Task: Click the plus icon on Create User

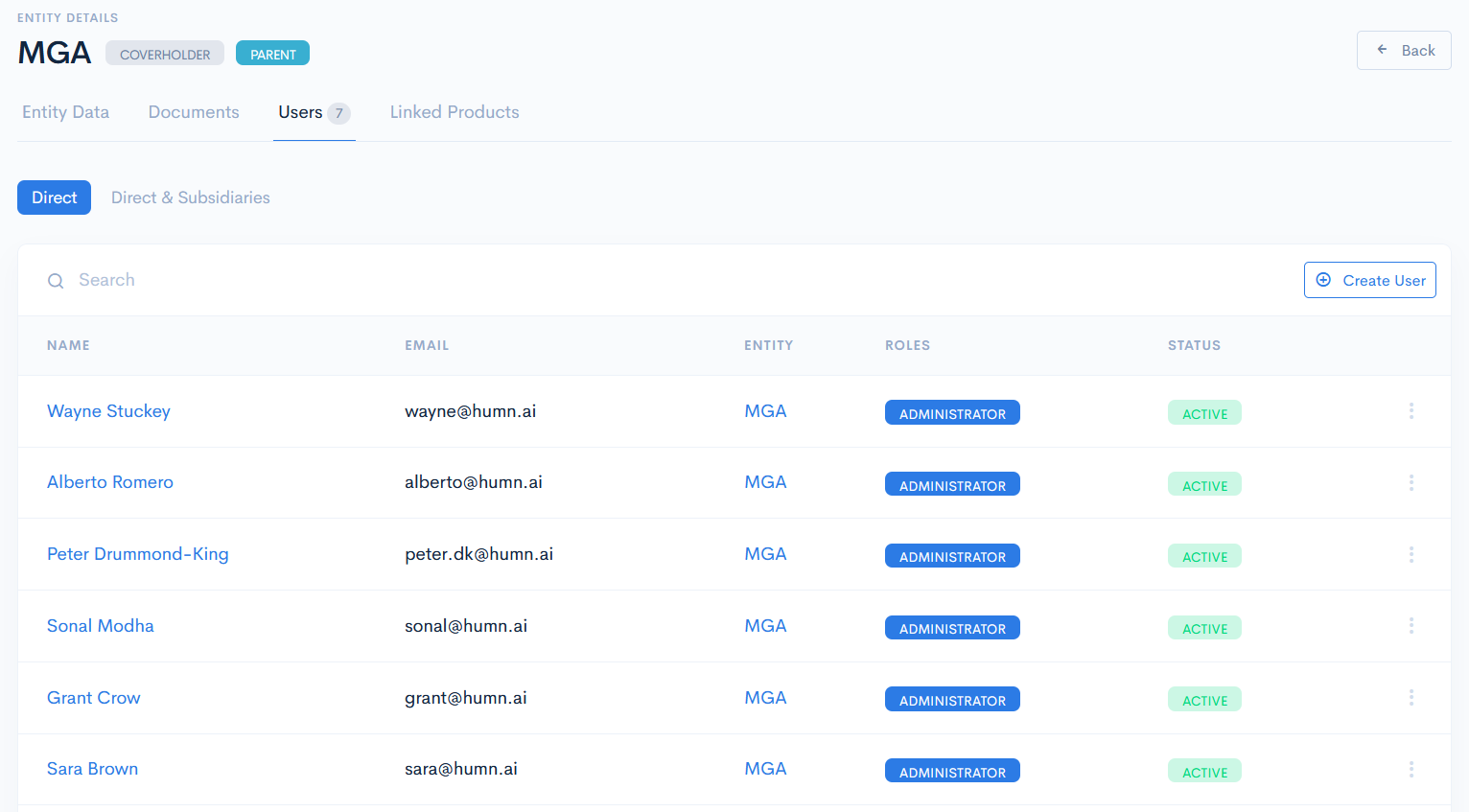Action: coord(1324,280)
